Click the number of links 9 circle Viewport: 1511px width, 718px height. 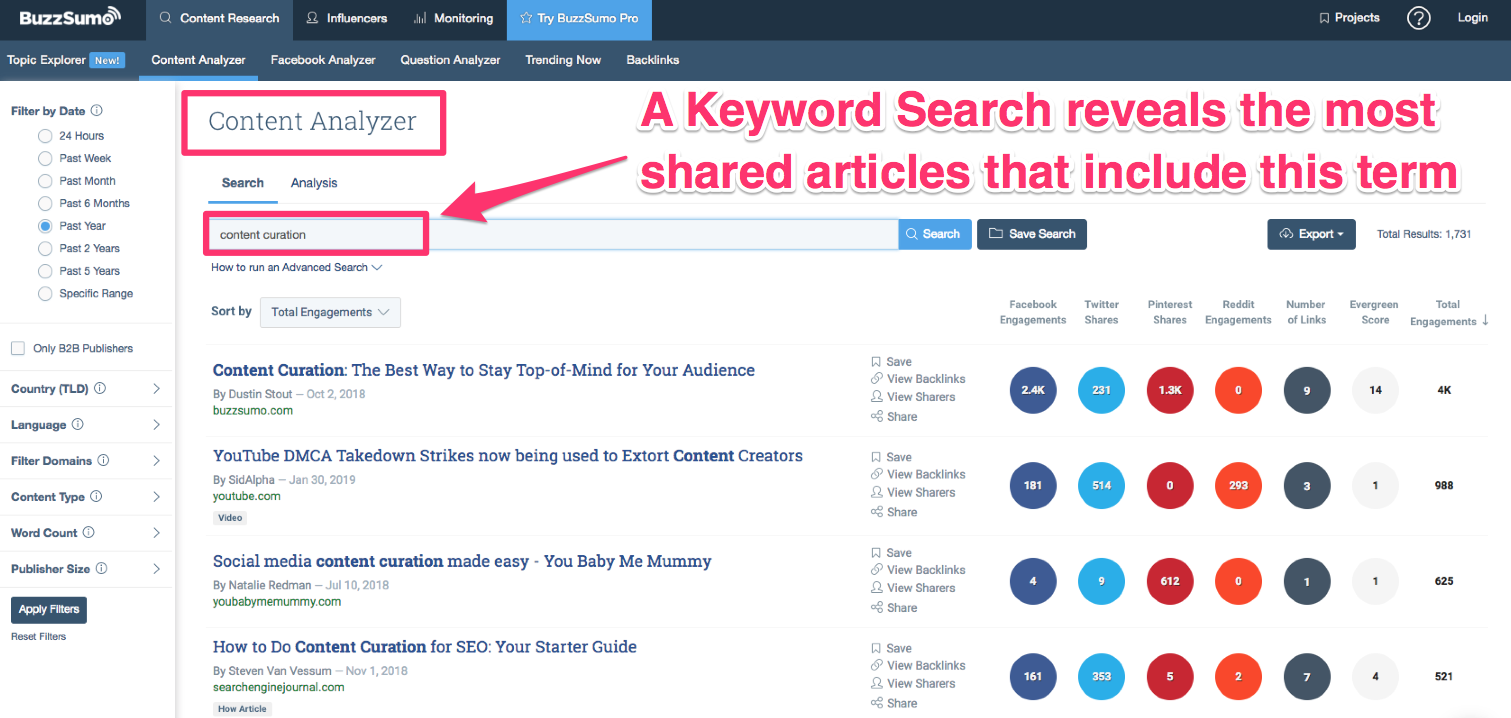1307,390
